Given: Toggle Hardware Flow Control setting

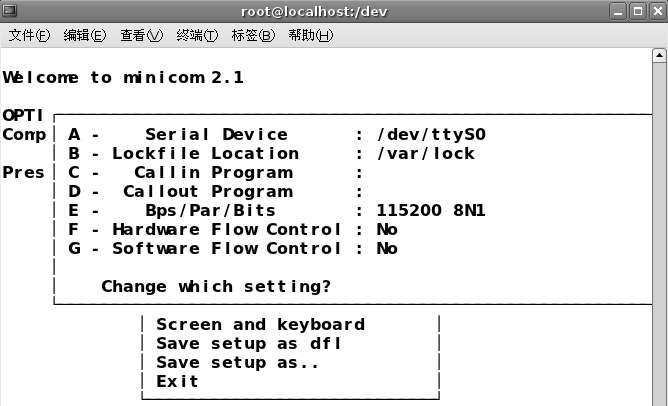Looking at the screenshot, I should 232,230.
